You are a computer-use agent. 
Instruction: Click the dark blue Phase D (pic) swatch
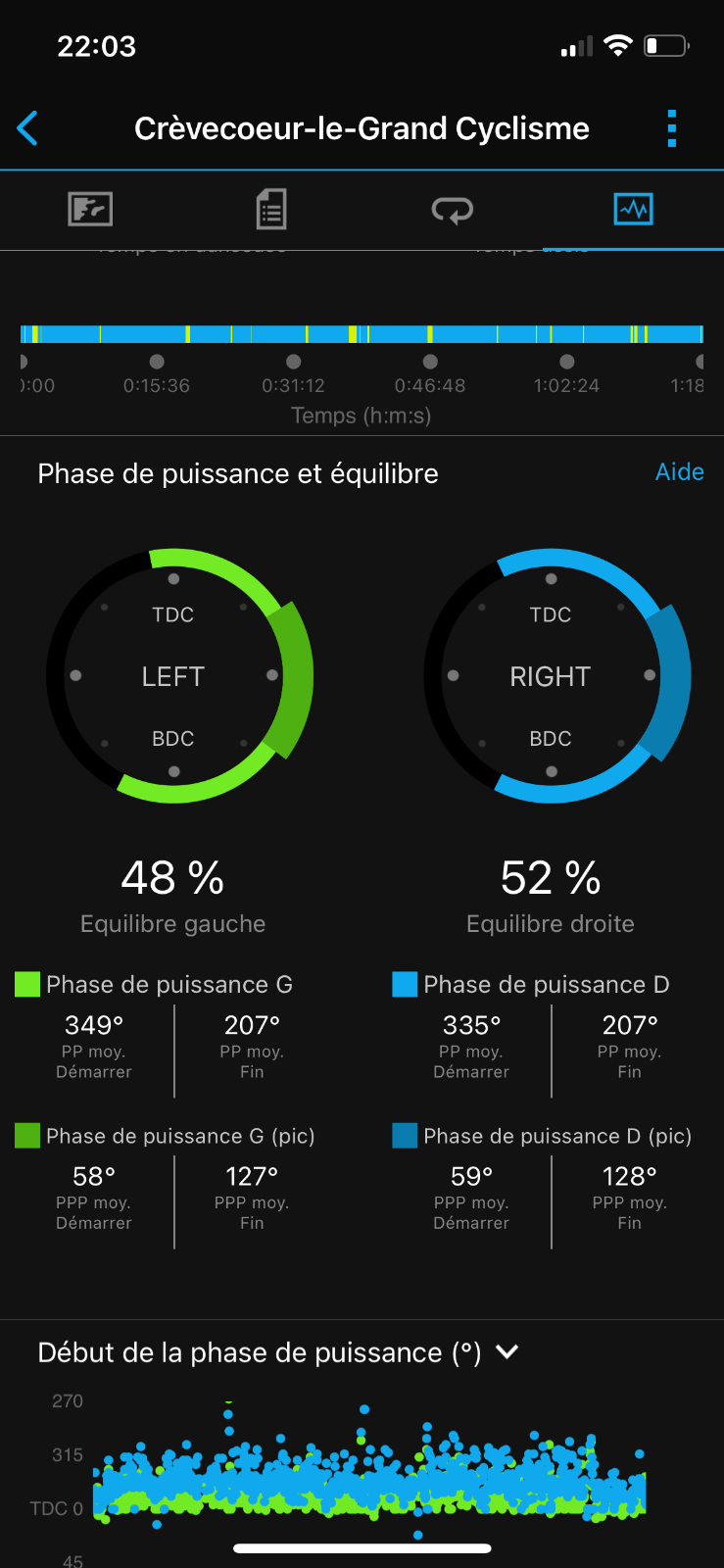tap(405, 1135)
